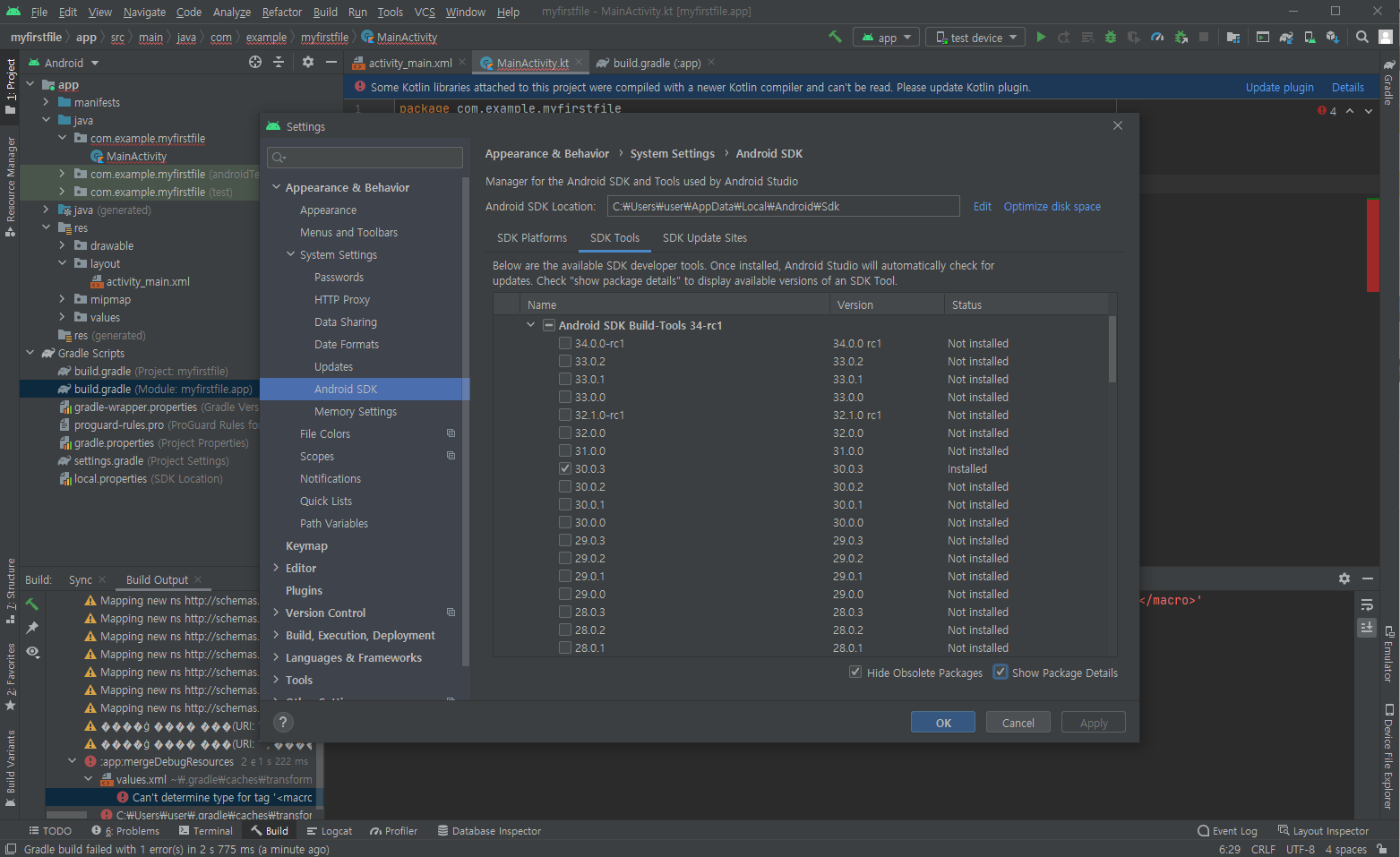Open AVD Manager phone icon
This screenshot has width=1400, height=857.
(1310, 37)
